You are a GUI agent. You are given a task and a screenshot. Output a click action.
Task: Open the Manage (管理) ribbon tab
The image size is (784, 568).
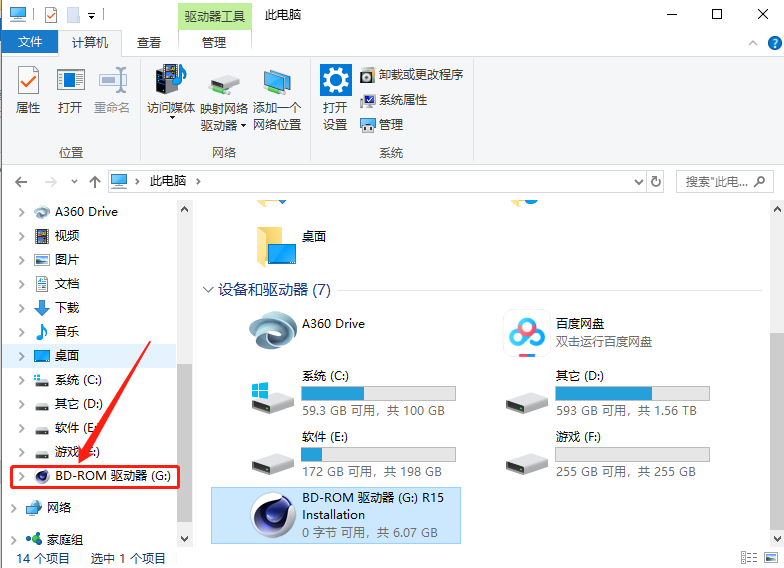[x=214, y=42]
